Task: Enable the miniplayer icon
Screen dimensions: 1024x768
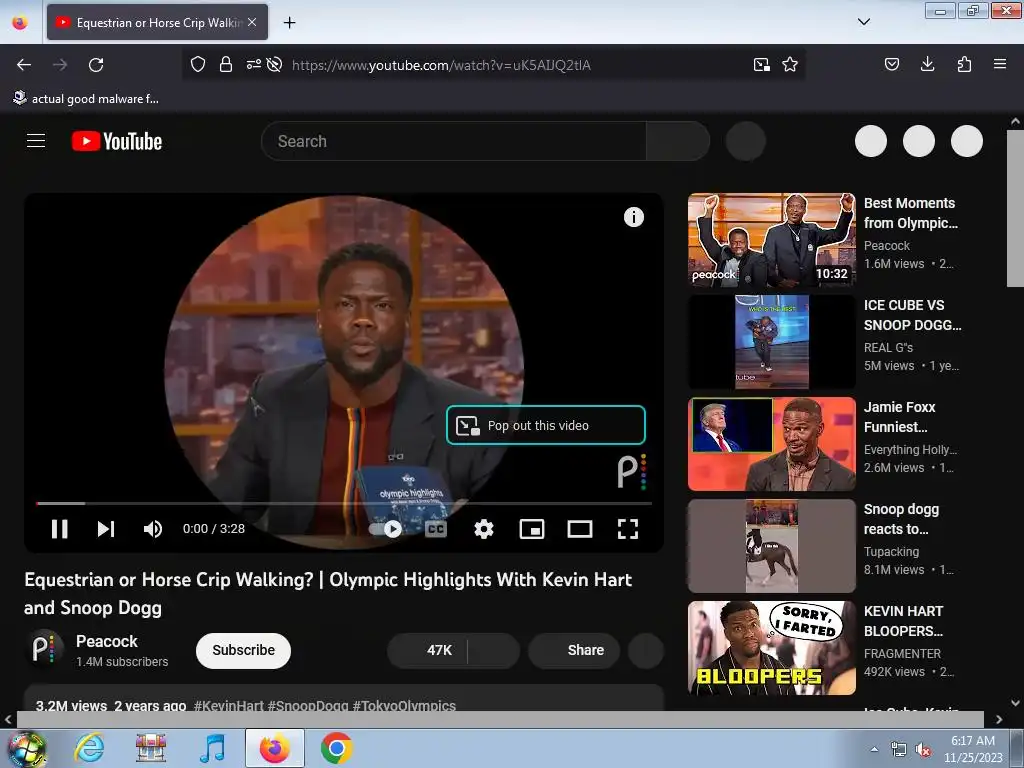Action: pos(532,529)
